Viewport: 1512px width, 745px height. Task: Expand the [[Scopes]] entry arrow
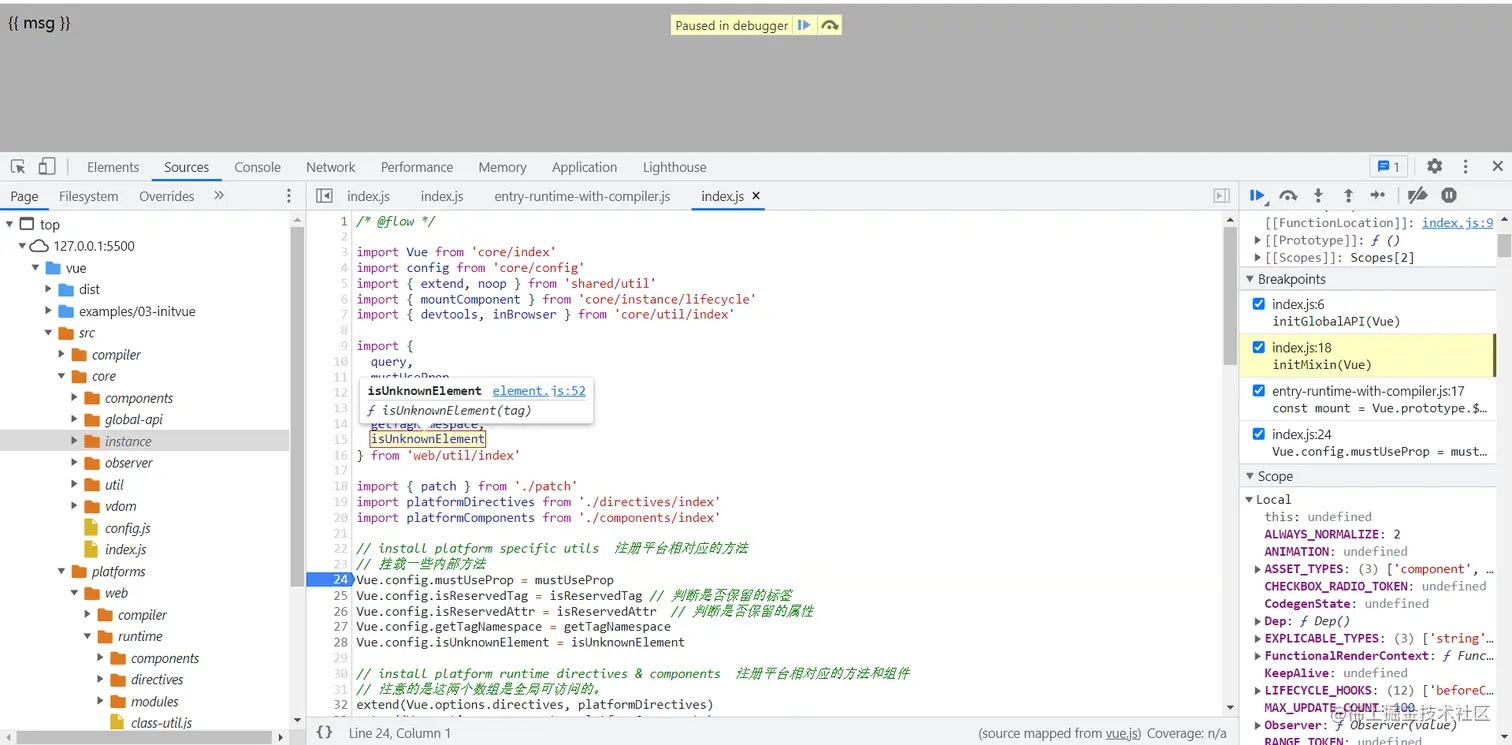pos(1258,257)
